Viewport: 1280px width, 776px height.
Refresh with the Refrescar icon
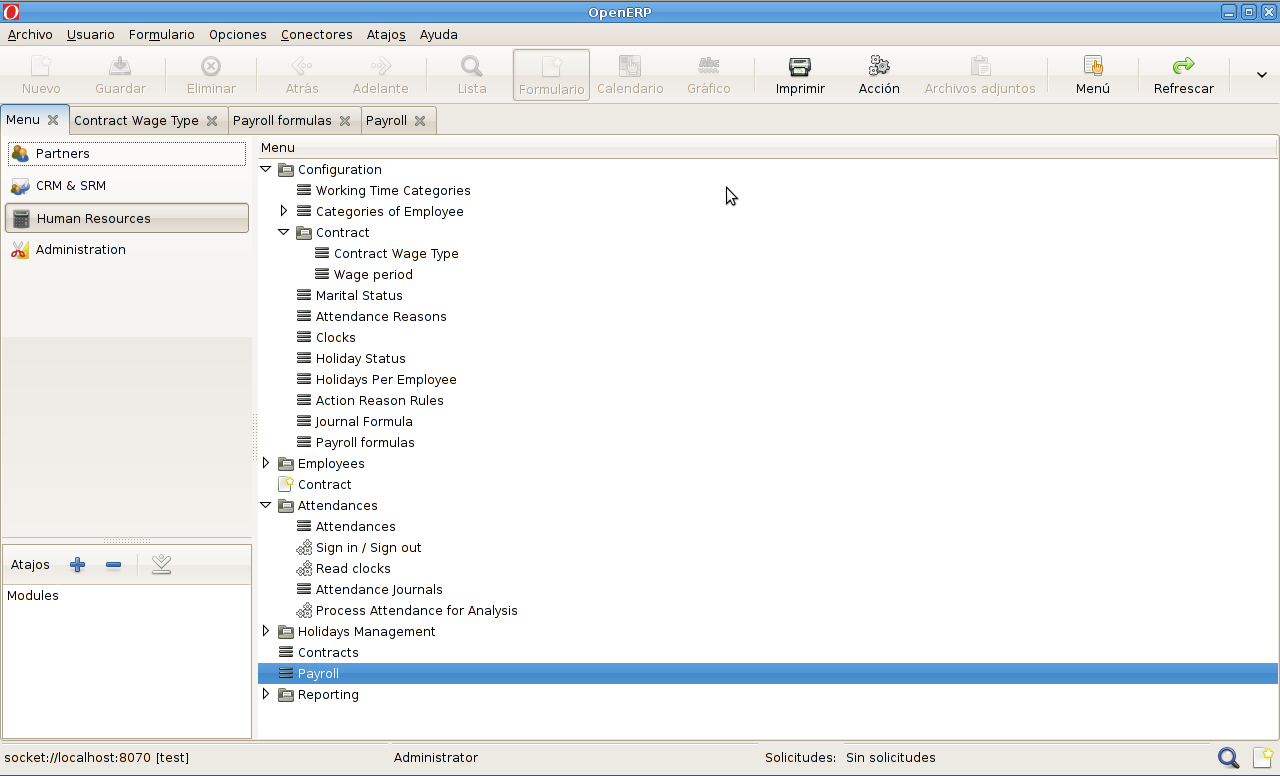pyautogui.click(x=1184, y=67)
